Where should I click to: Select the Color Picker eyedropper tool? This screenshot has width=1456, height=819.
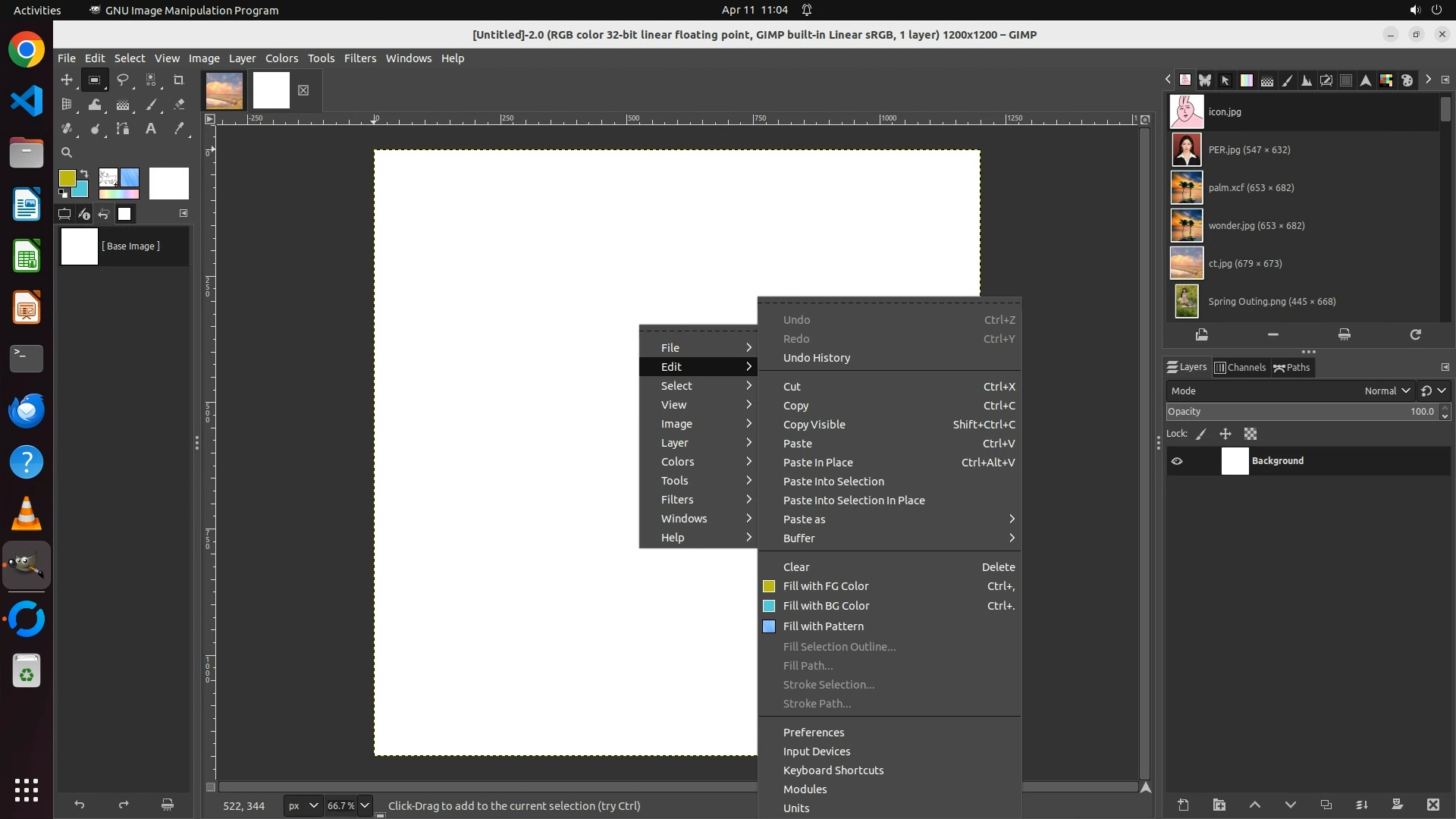tap(179, 129)
